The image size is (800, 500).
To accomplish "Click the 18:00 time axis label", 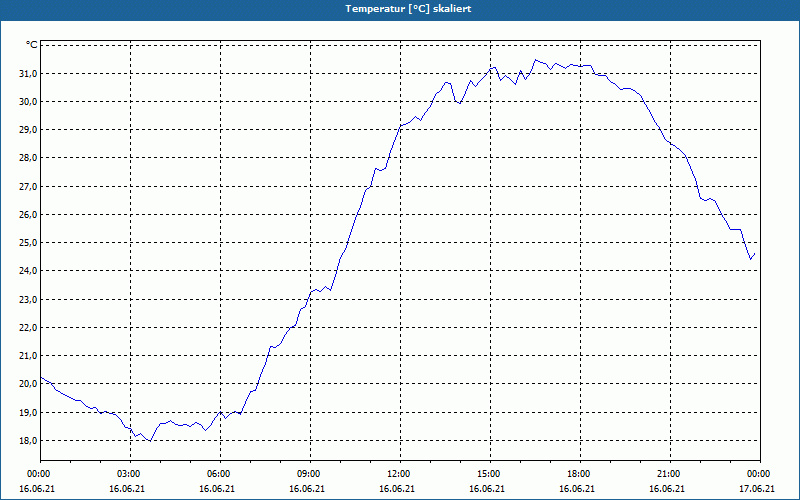I will pyautogui.click(x=580, y=474).
